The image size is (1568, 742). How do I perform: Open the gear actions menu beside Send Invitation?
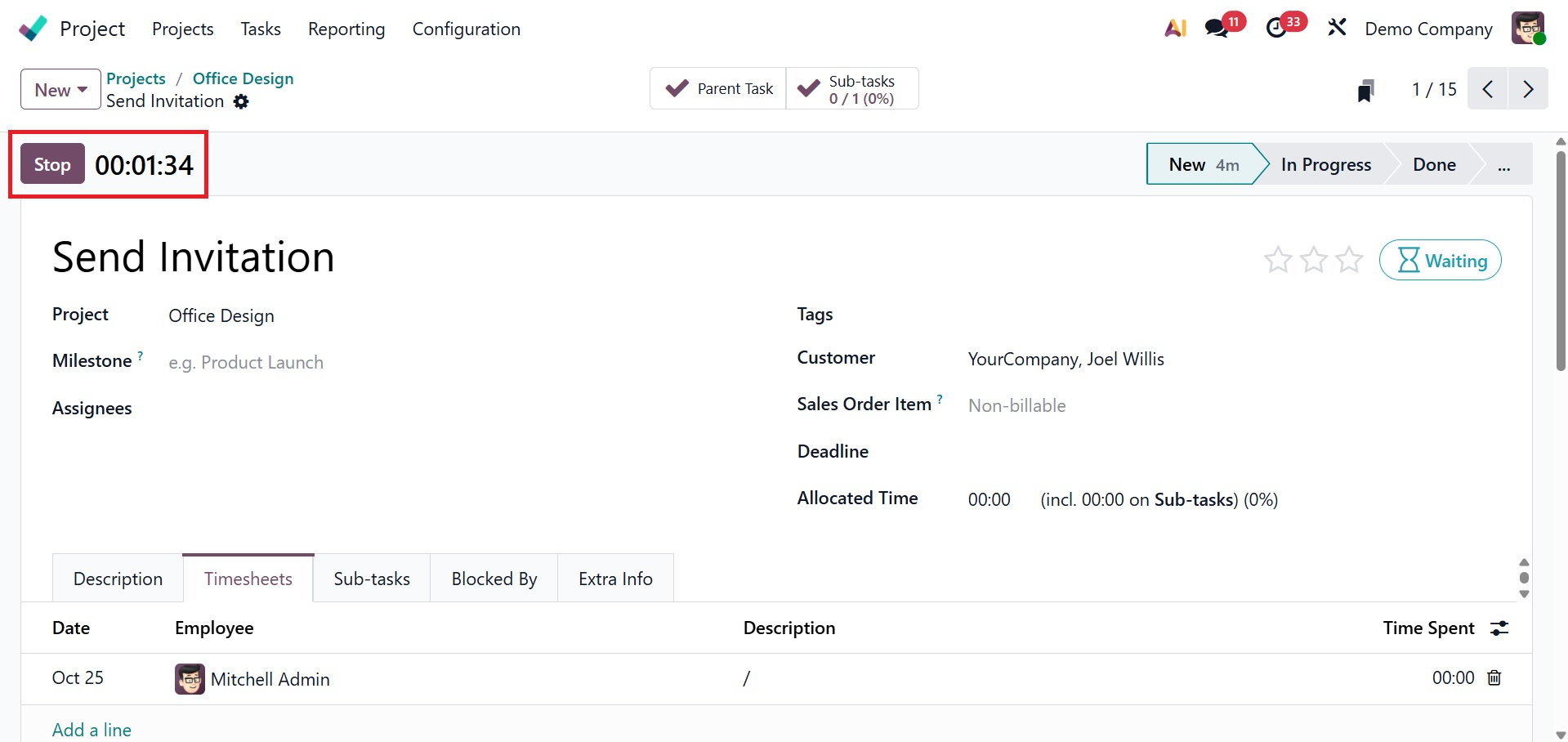(241, 101)
